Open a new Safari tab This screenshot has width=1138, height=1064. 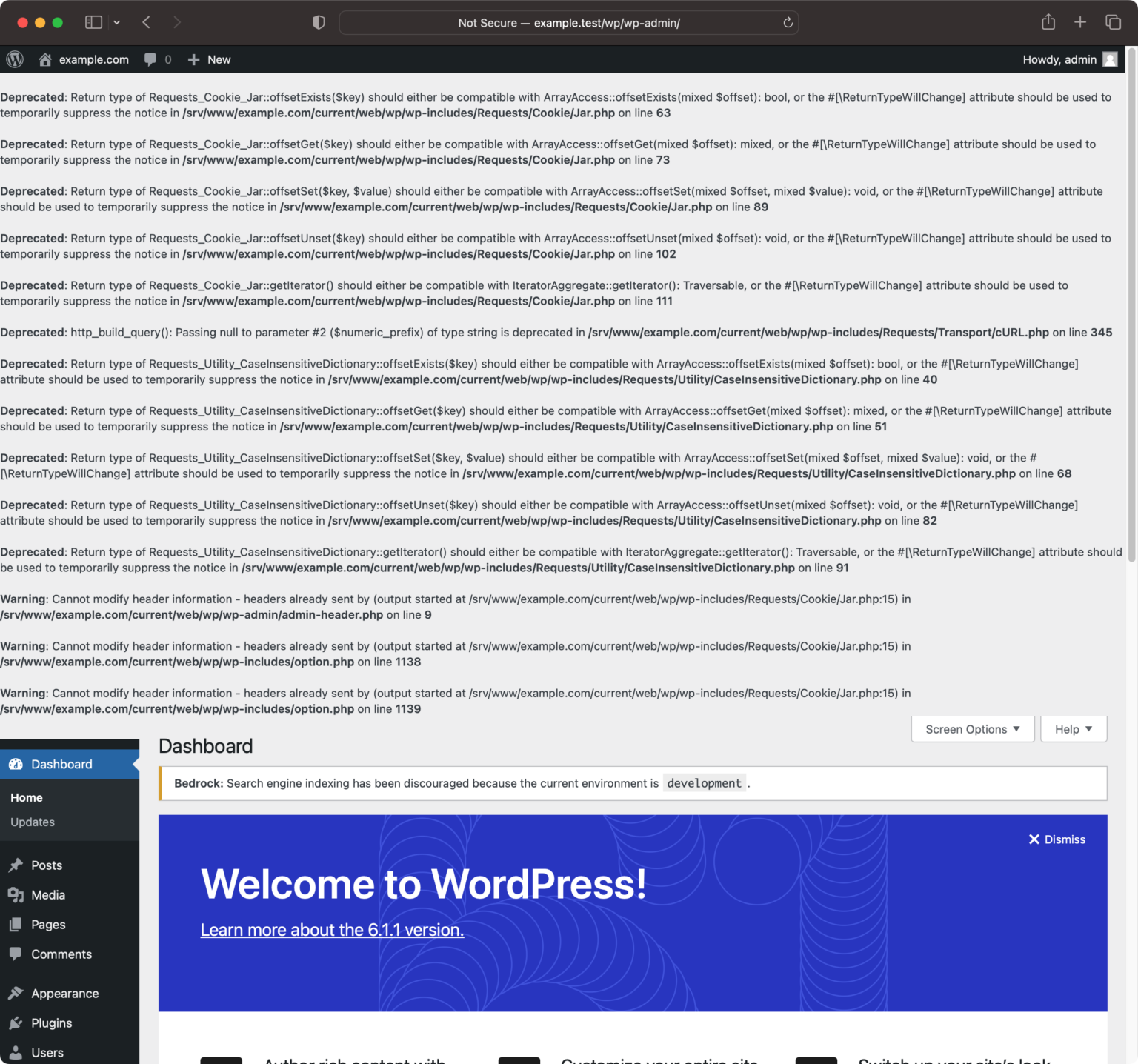point(1080,22)
